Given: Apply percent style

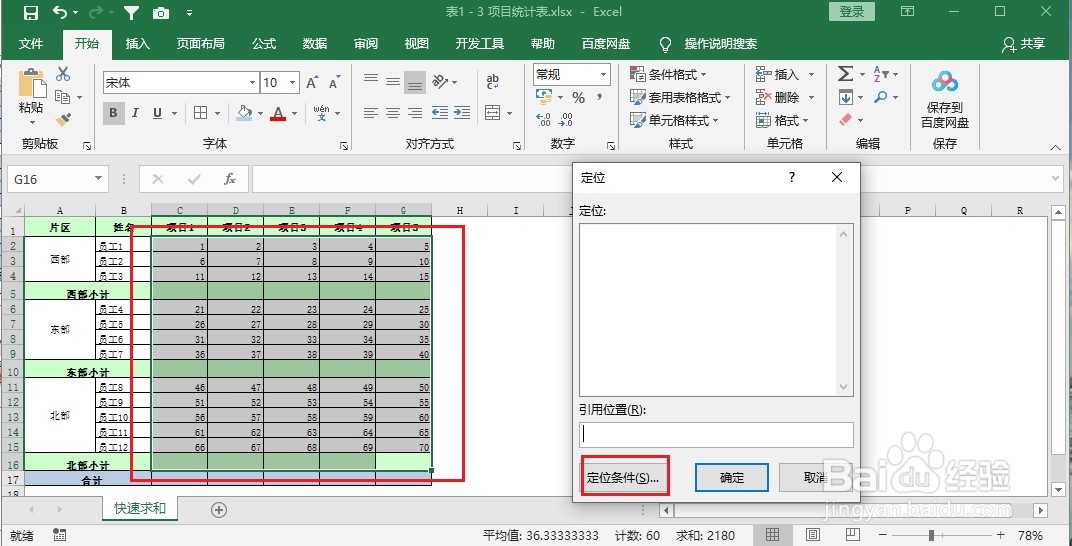Looking at the screenshot, I should coord(578,98).
